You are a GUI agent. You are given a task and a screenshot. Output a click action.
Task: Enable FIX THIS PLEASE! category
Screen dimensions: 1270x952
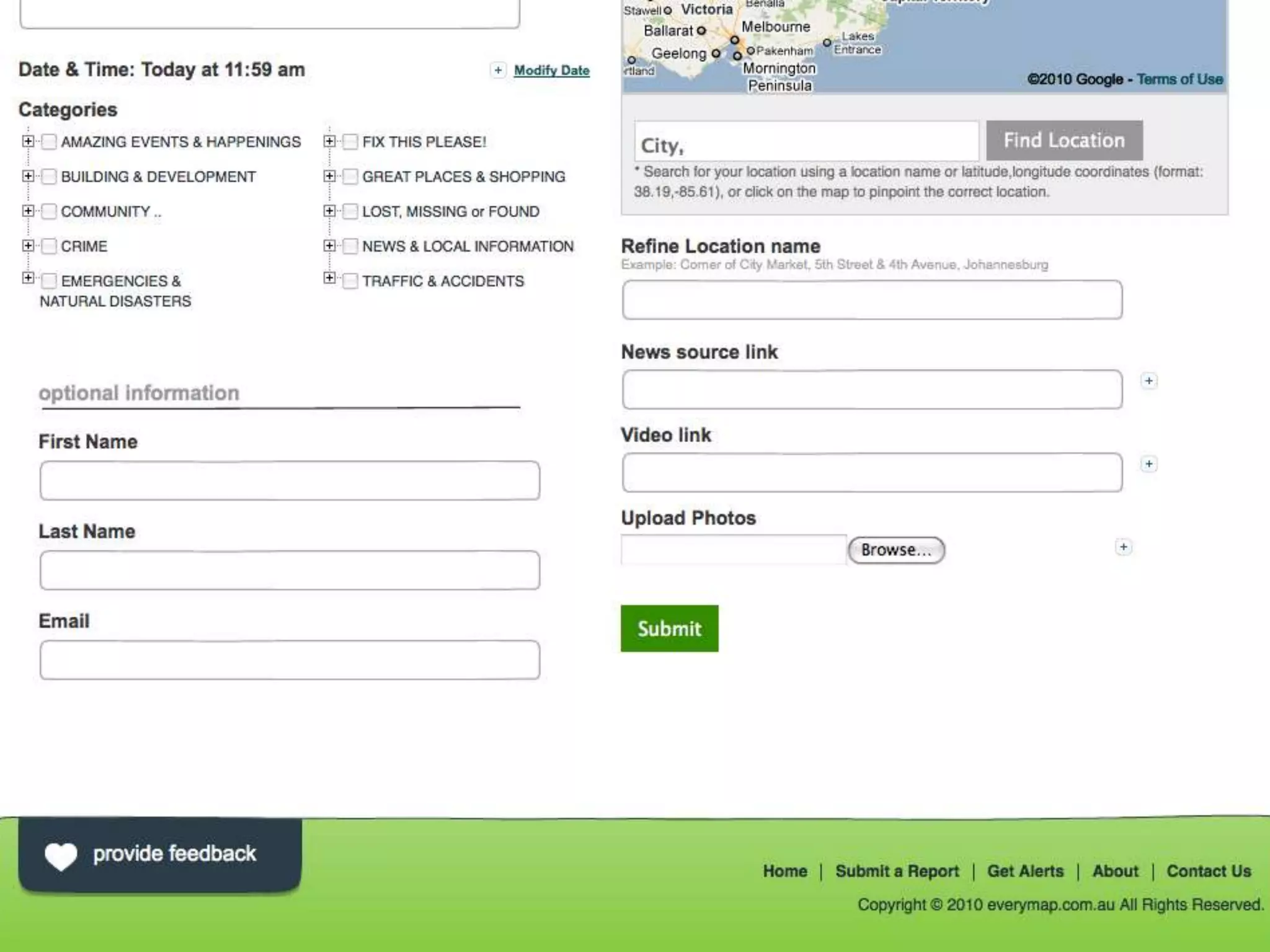point(350,142)
